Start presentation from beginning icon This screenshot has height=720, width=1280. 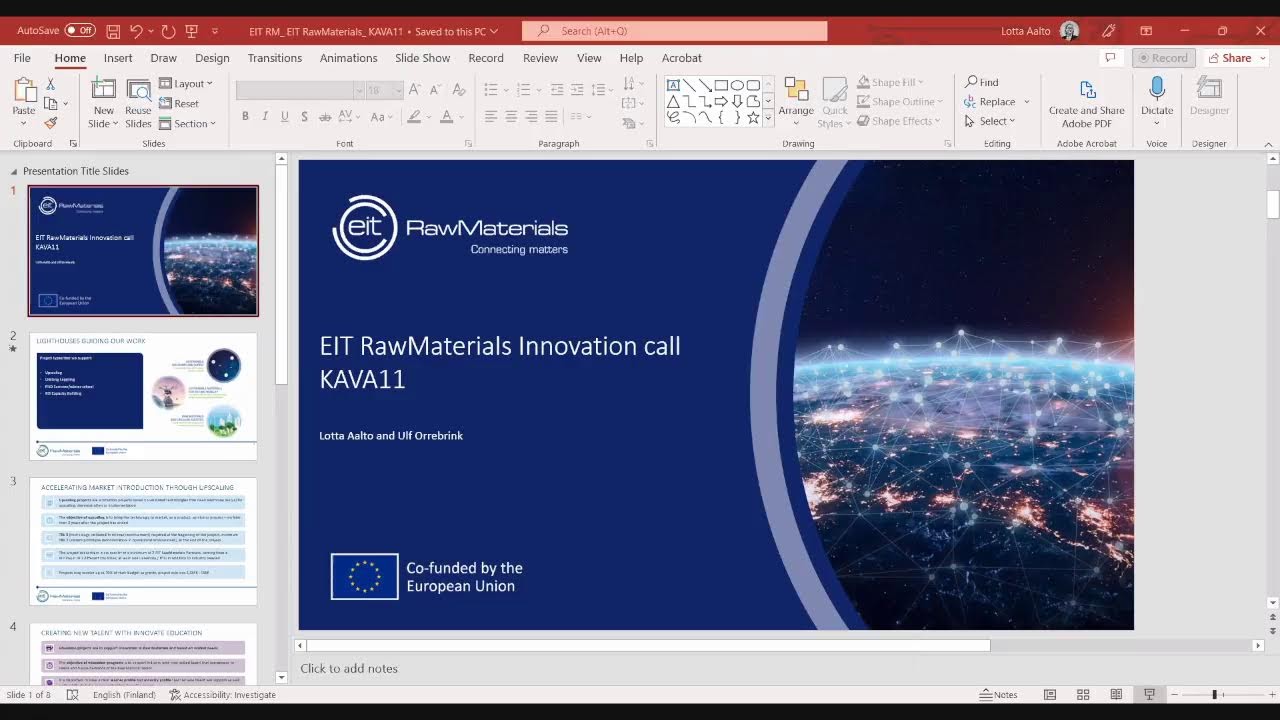(x=192, y=31)
